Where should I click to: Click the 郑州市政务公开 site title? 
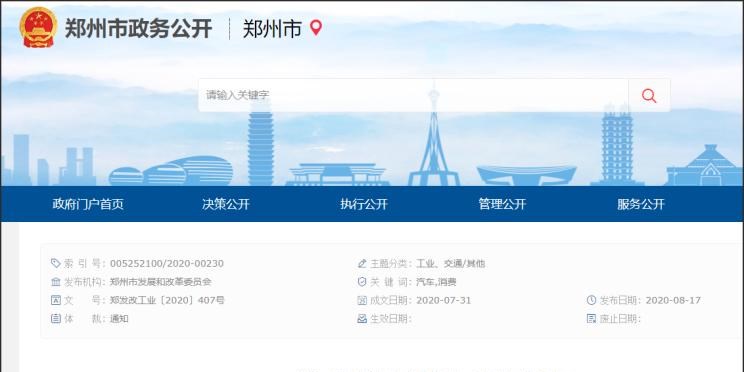[x=139, y=28]
